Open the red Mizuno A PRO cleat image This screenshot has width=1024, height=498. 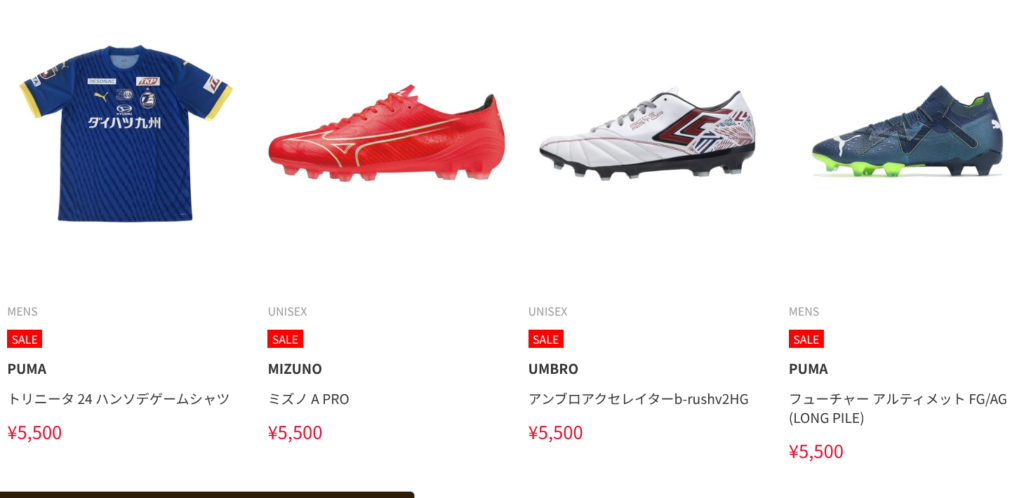pyautogui.click(x=387, y=133)
